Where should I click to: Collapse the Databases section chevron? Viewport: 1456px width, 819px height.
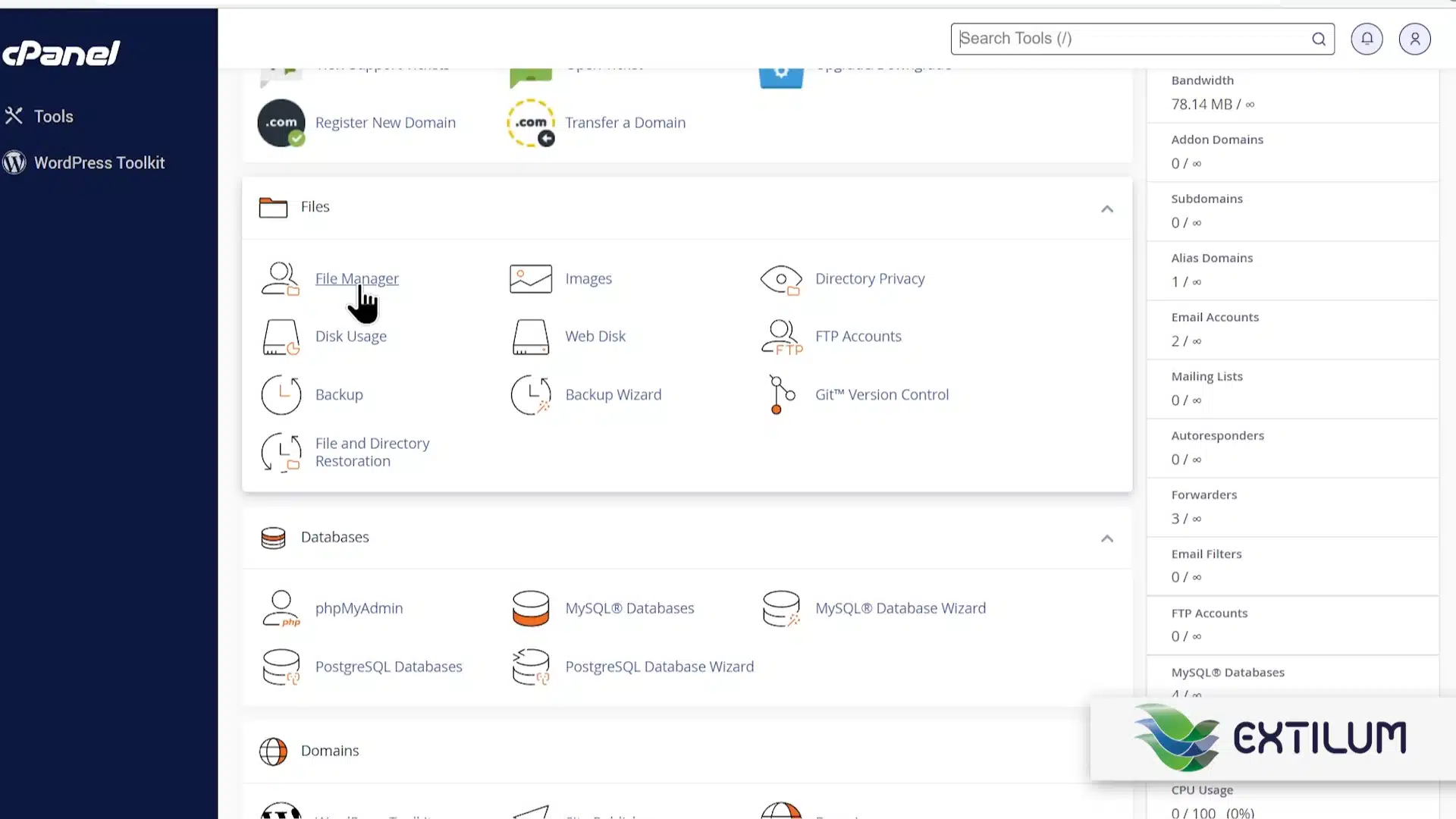pos(1107,538)
